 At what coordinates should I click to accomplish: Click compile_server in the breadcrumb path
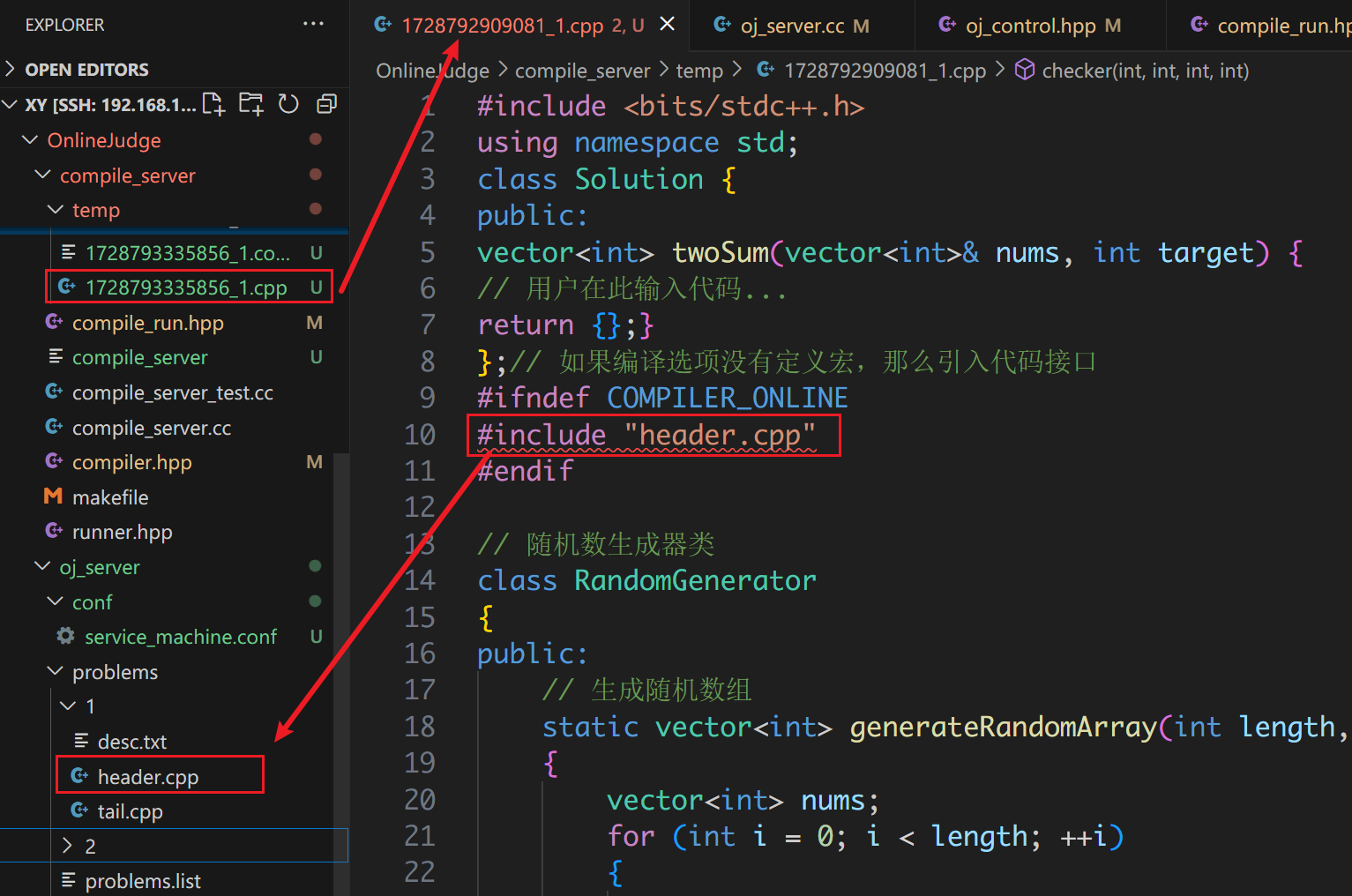coord(582,71)
